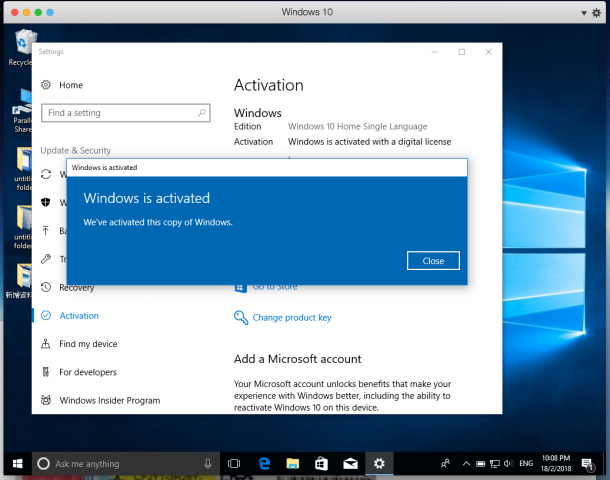Open the taskbar clock and date
Viewport: 610px width, 480px height.
[556, 463]
